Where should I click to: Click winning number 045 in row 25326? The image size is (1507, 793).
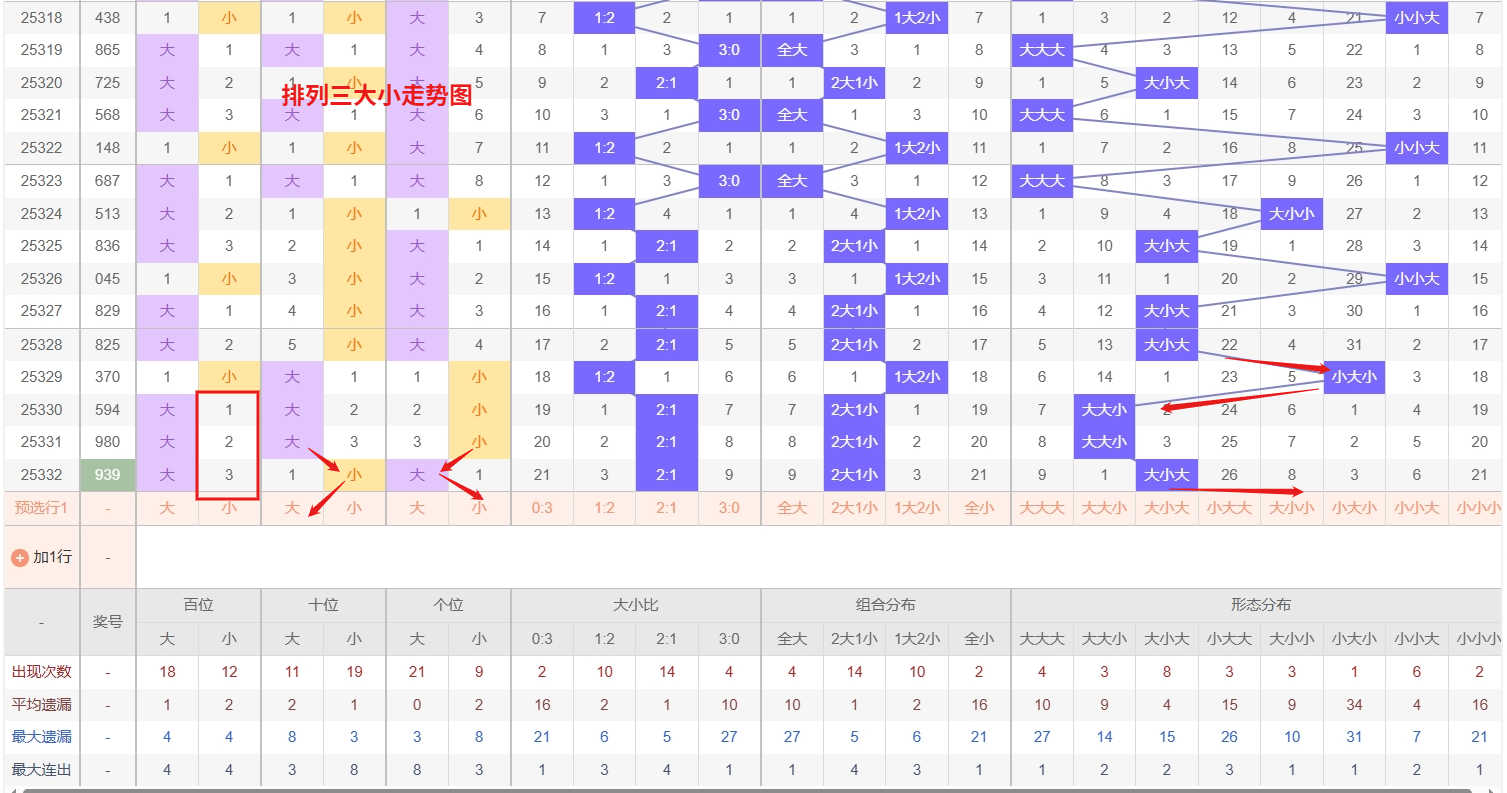[108, 279]
